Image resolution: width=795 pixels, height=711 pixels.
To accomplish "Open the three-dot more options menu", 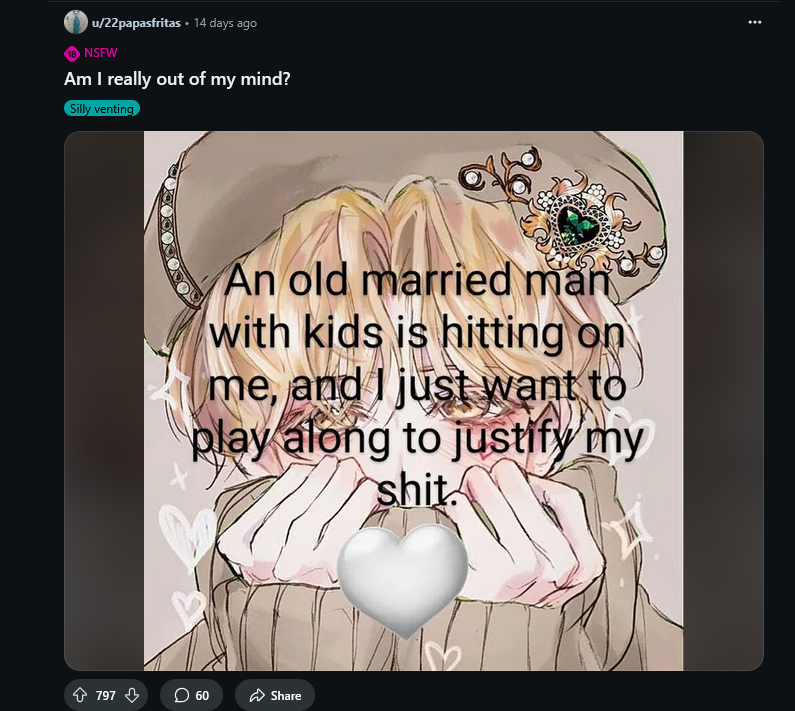I will 755,22.
